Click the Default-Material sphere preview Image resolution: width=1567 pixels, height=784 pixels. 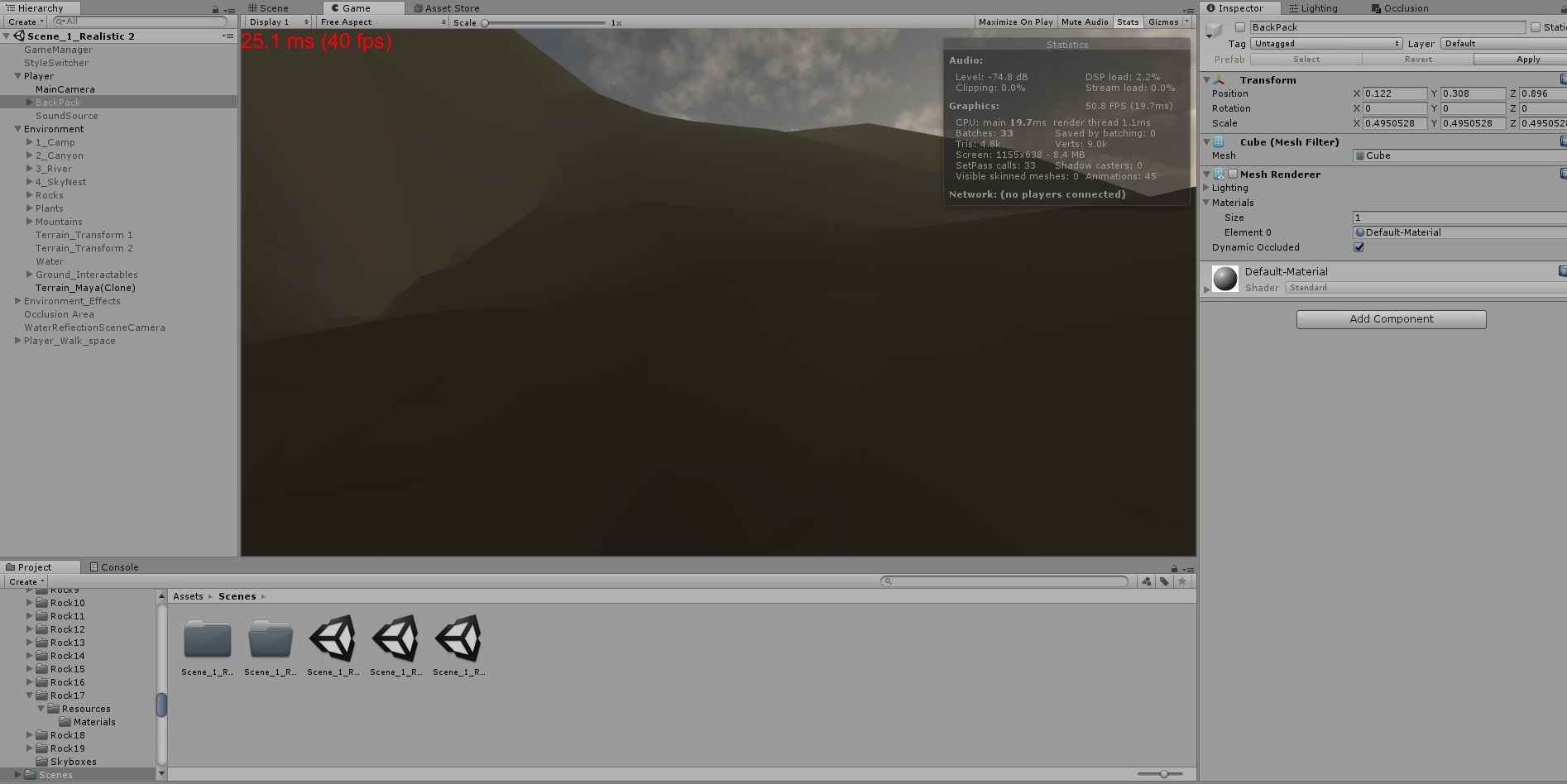pyautogui.click(x=1225, y=279)
